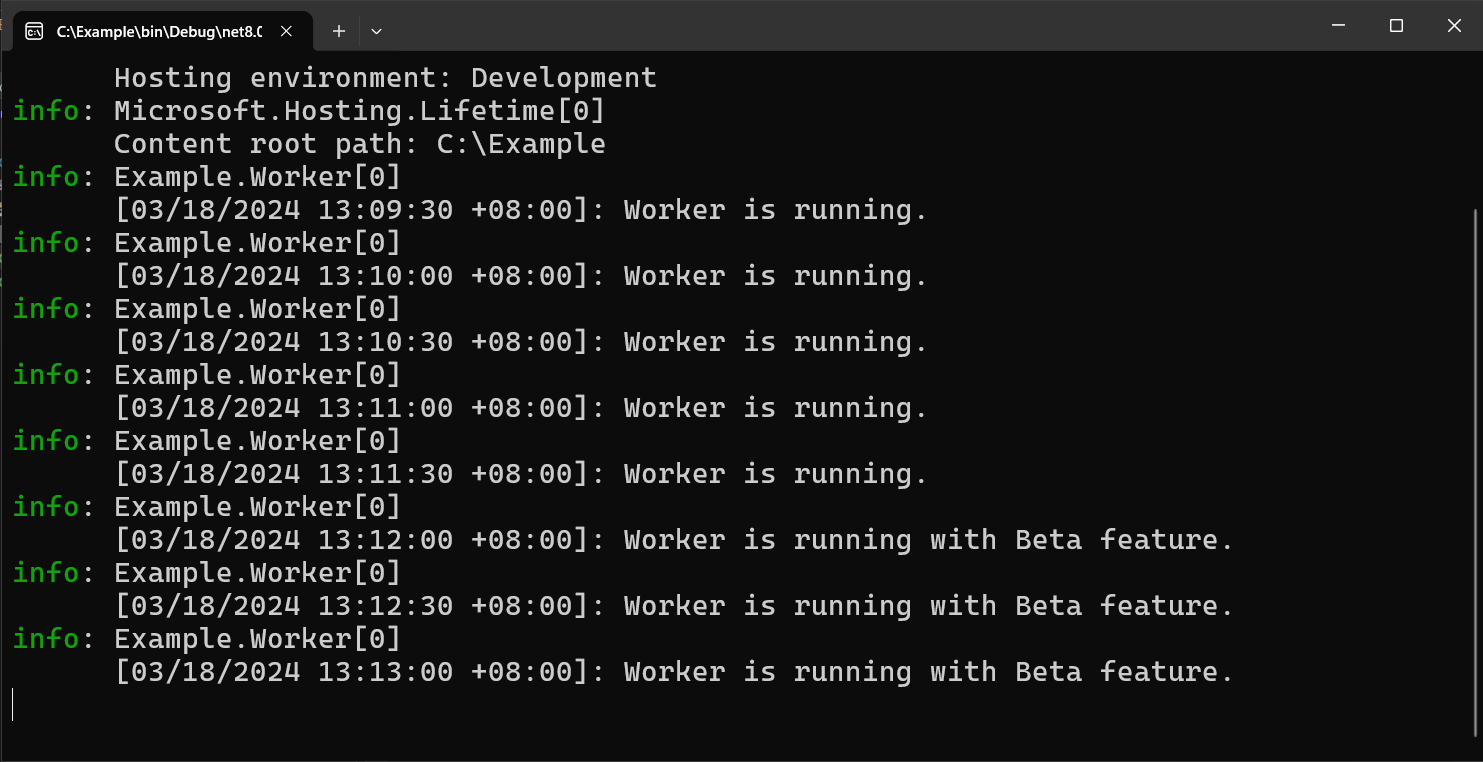Click the blinking cursor at the terminal prompt
This screenshot has height=762, width=1483.
click(x=14, y=704)
